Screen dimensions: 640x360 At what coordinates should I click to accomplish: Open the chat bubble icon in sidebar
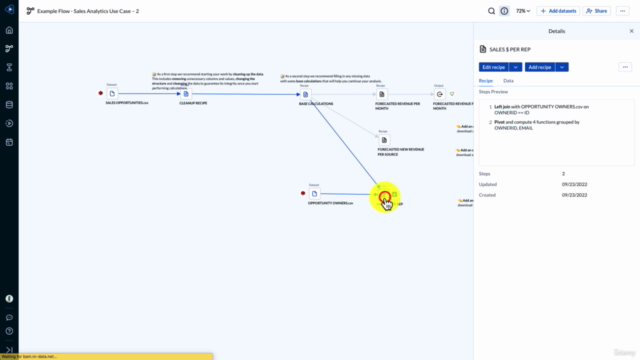click(x=9, y=318)
